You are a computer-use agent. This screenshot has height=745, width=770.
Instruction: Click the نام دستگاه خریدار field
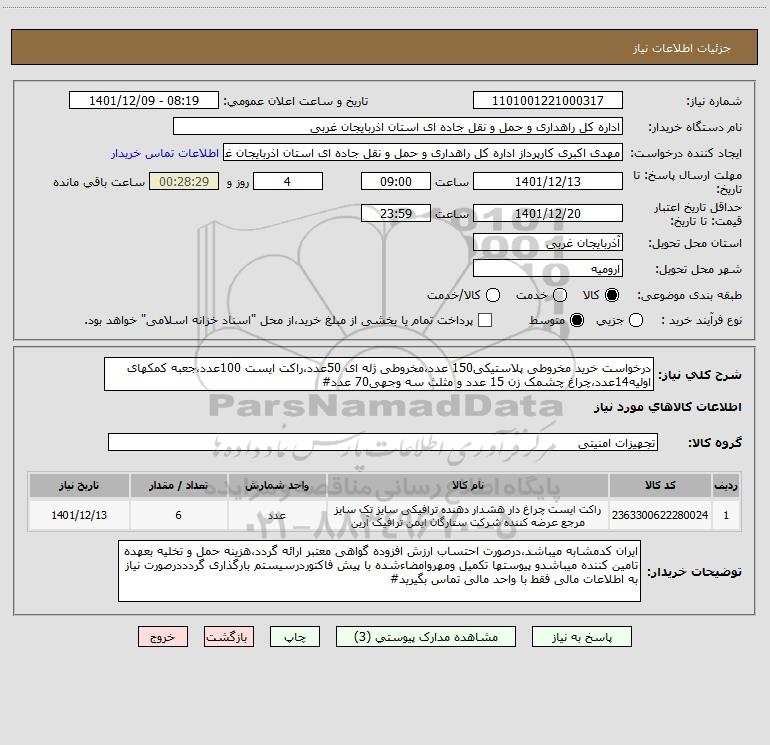pyautogui.click(x=398, y=127)
